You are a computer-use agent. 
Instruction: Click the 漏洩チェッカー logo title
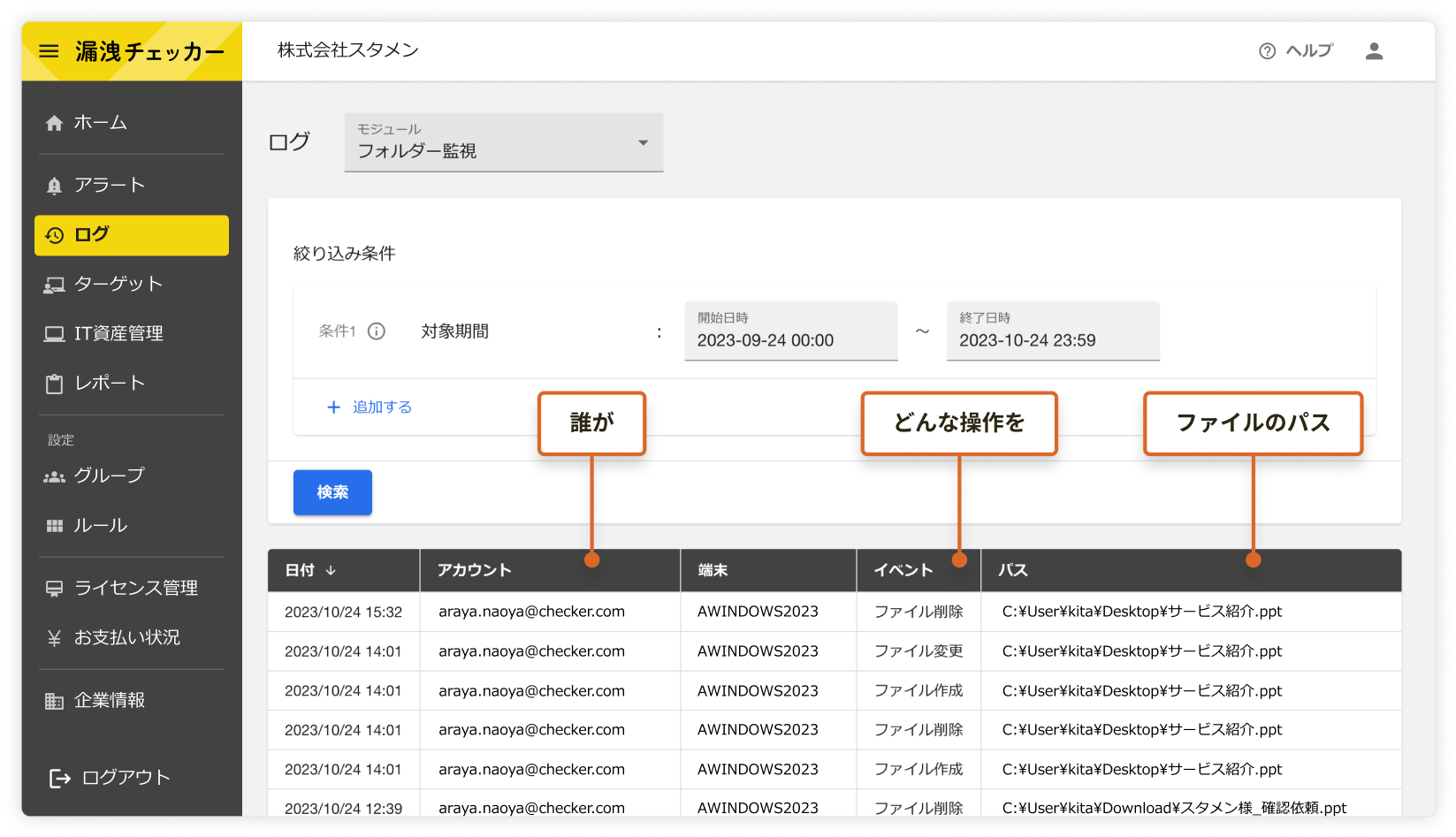(149, 52)
